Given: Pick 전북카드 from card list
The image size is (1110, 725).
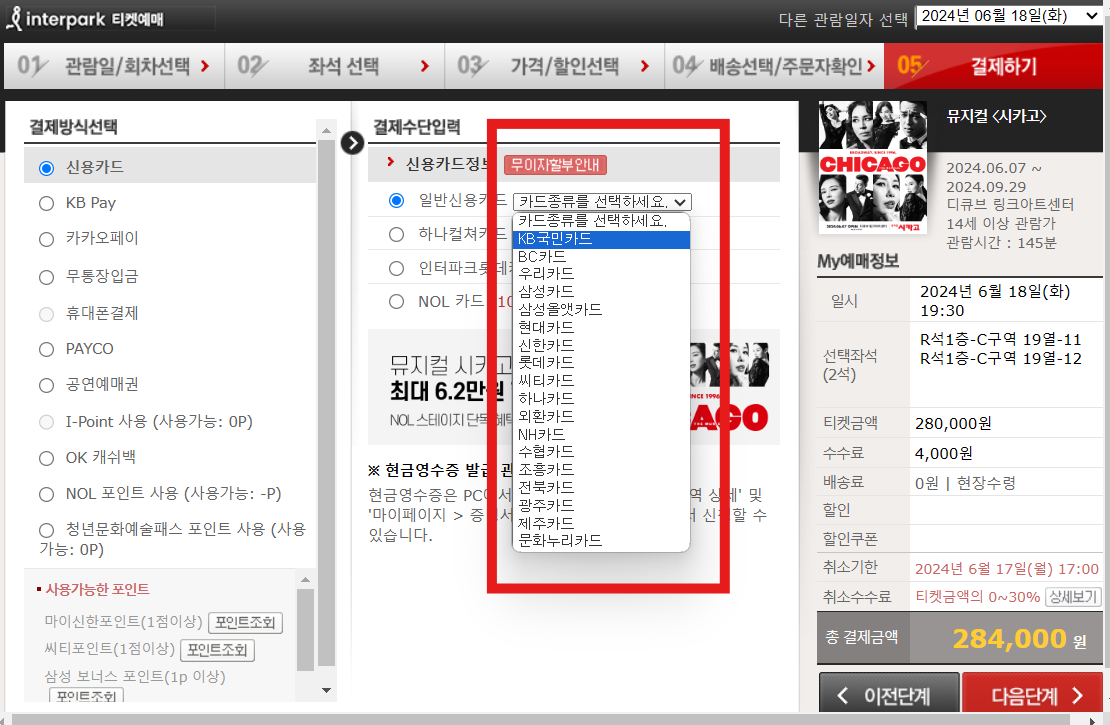Looking at the screenshot, I should tap(601, 488).
